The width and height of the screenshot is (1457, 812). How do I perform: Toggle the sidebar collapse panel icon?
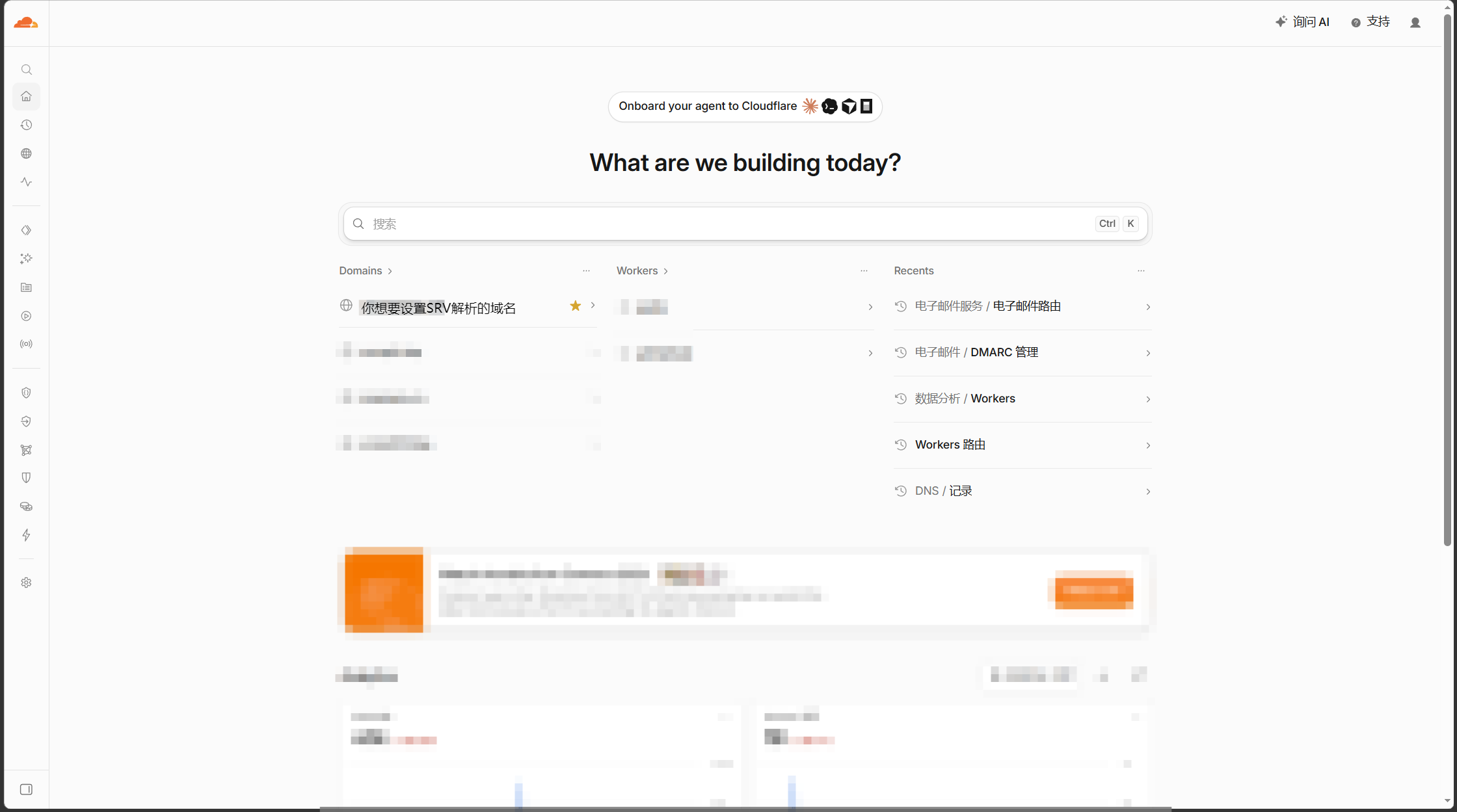pyautogui.click(x=26, y=789)
